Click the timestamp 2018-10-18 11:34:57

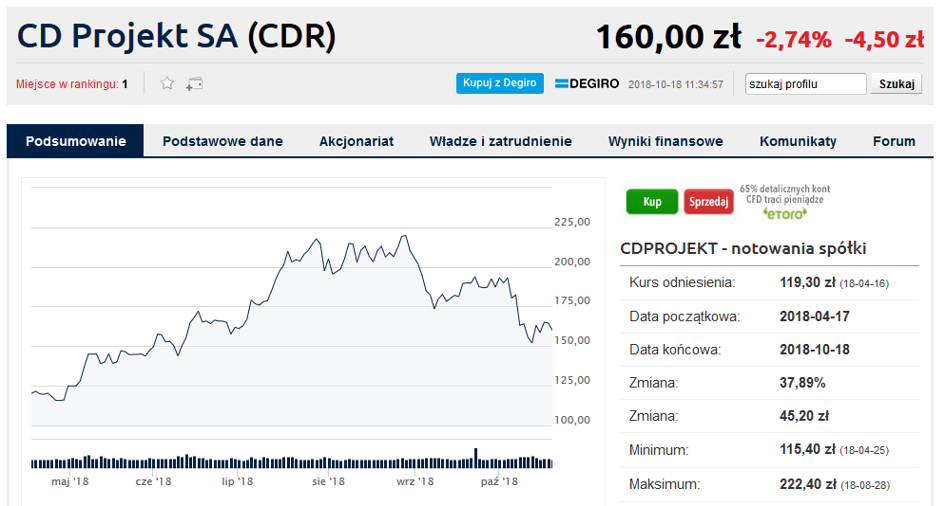676,84
